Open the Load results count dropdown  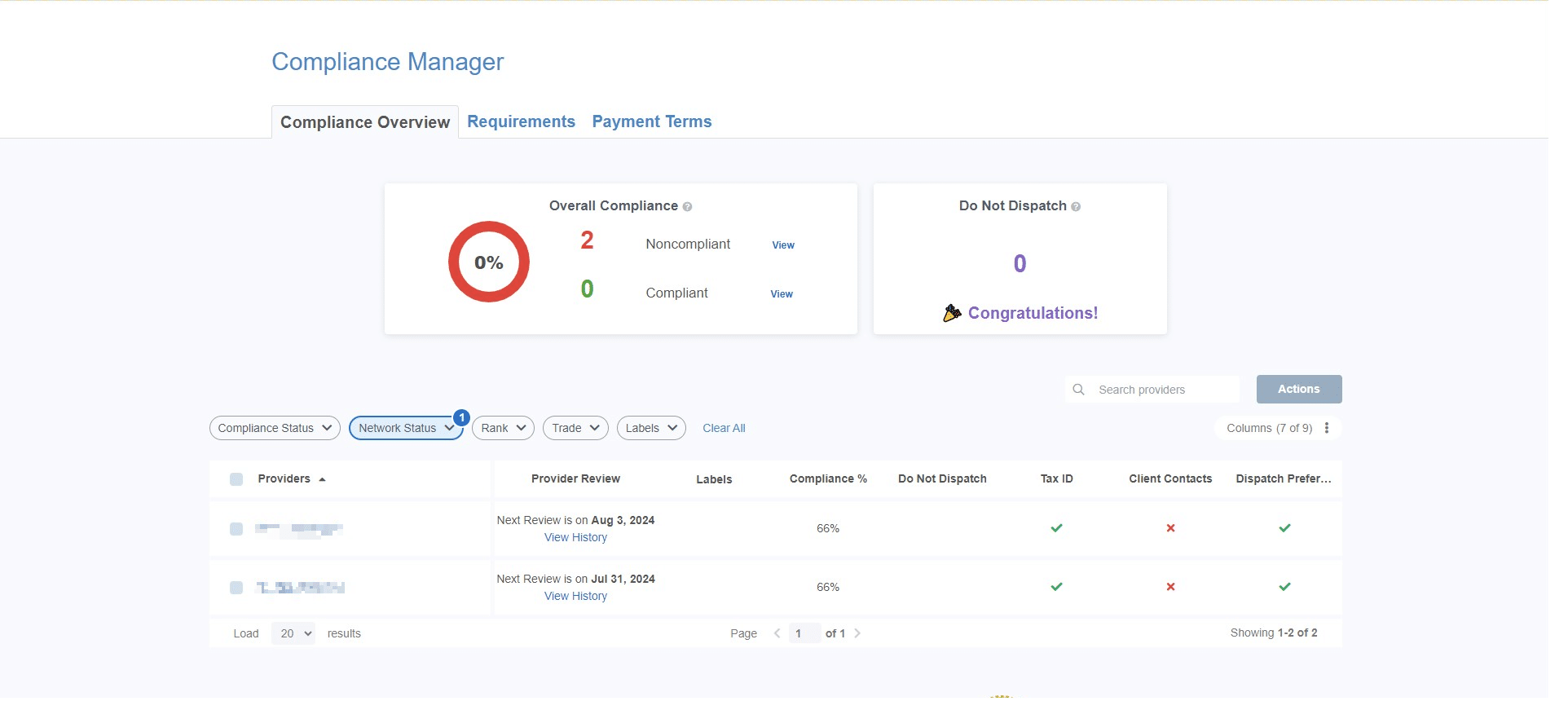[293, 633]
